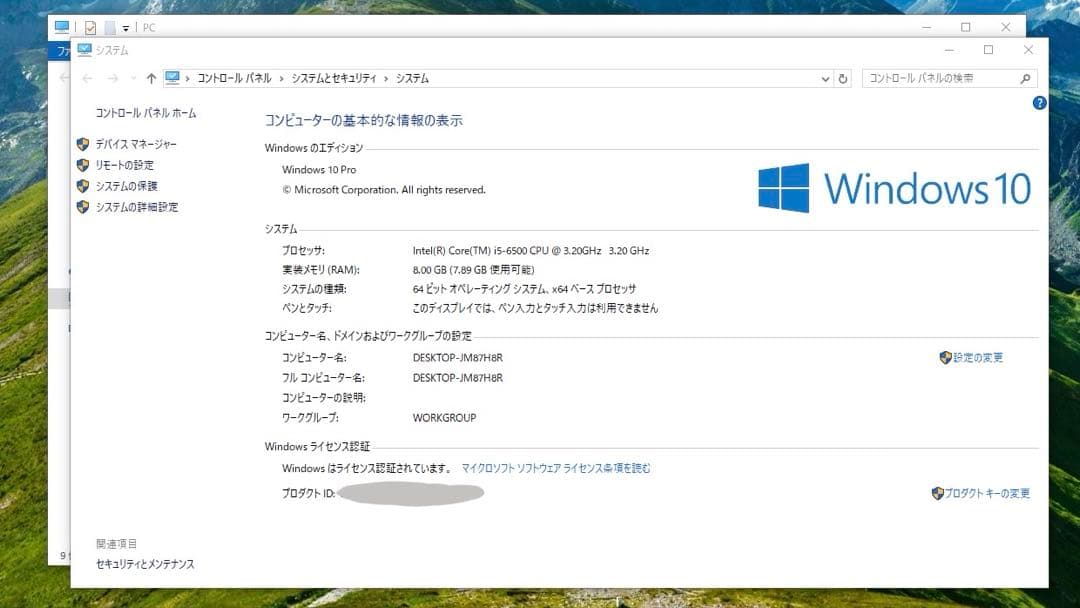Go to Control Panel Home
This screenshot has height=608, width=1080.
coord(146,113)
